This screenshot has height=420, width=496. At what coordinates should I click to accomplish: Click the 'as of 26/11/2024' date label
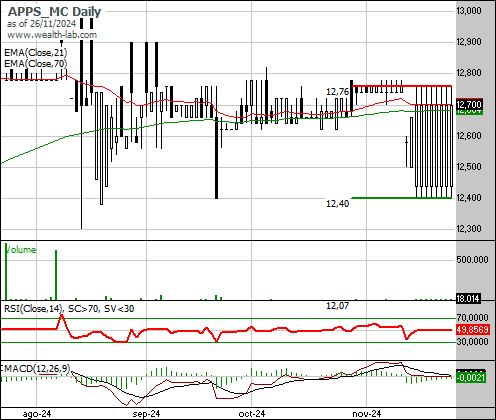pyautogui.click(x=41, y=24)
